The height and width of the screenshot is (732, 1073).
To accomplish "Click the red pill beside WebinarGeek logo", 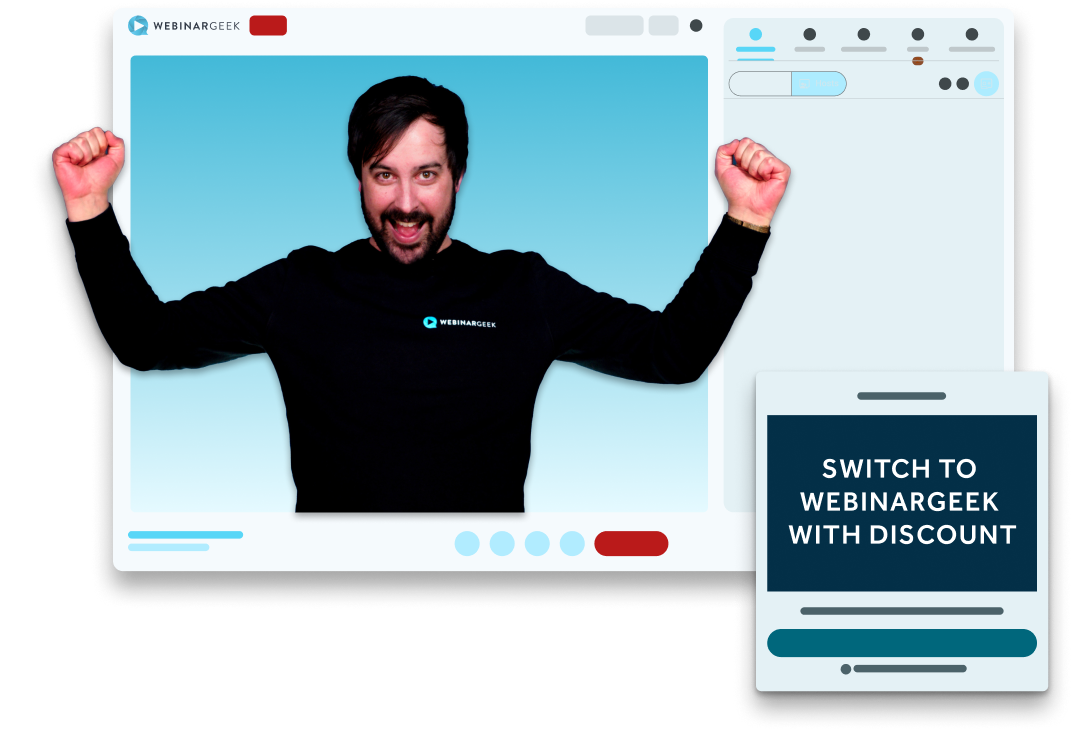I will pyautogui.click(x=268, y=25).
